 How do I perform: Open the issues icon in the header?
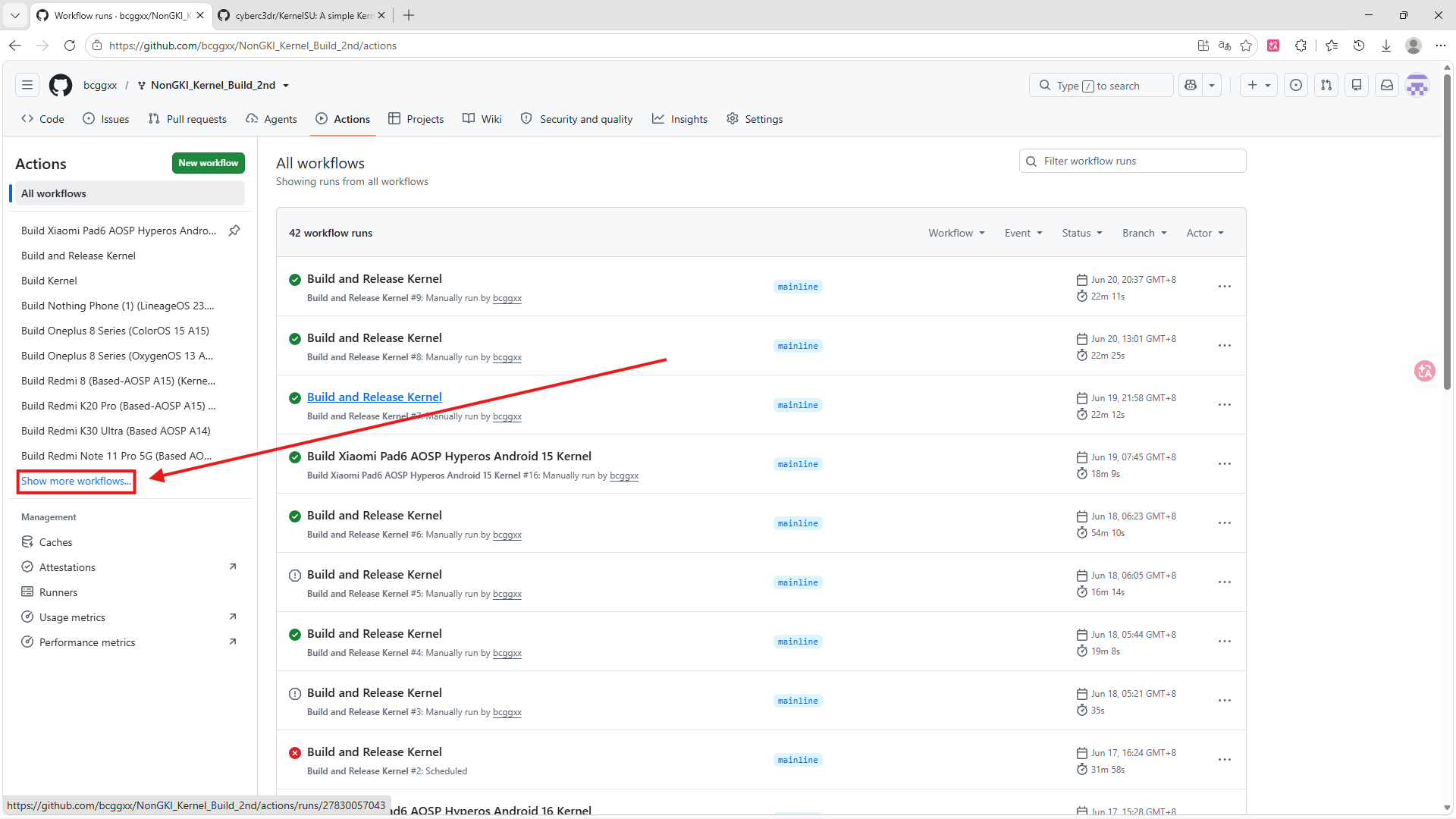[x=1296, y=85]
